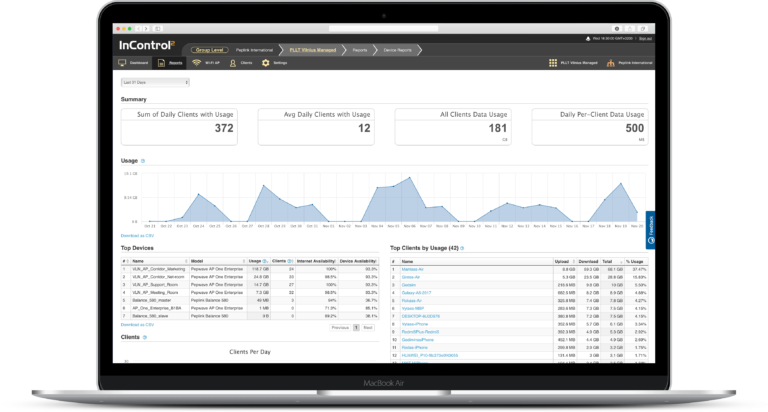Open the Vytass-MBP client link
Screen dimensions: 768x412
tap(412, 309)
